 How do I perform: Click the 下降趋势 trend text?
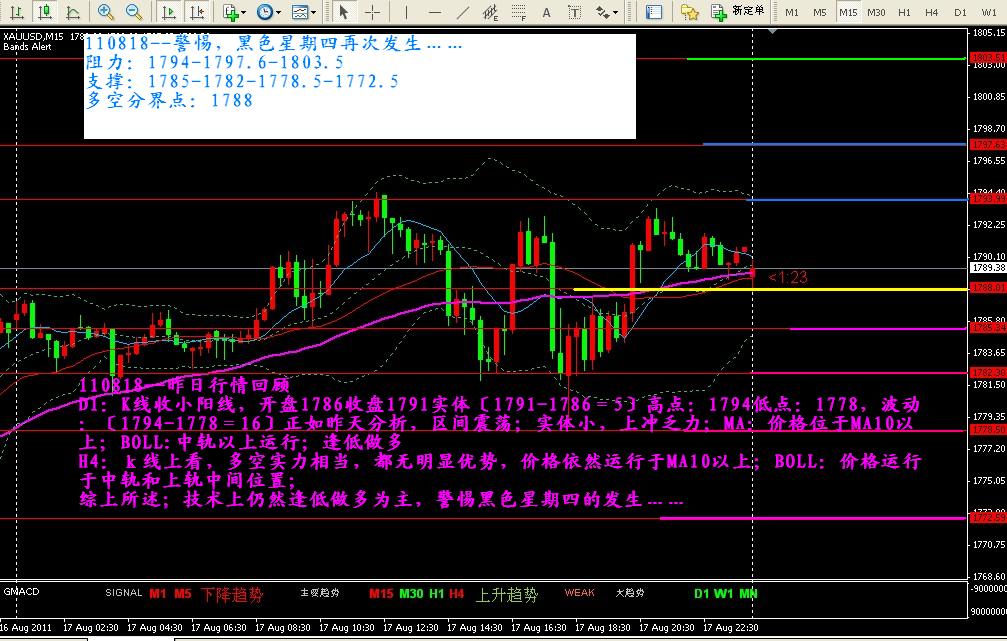point(232,595)
